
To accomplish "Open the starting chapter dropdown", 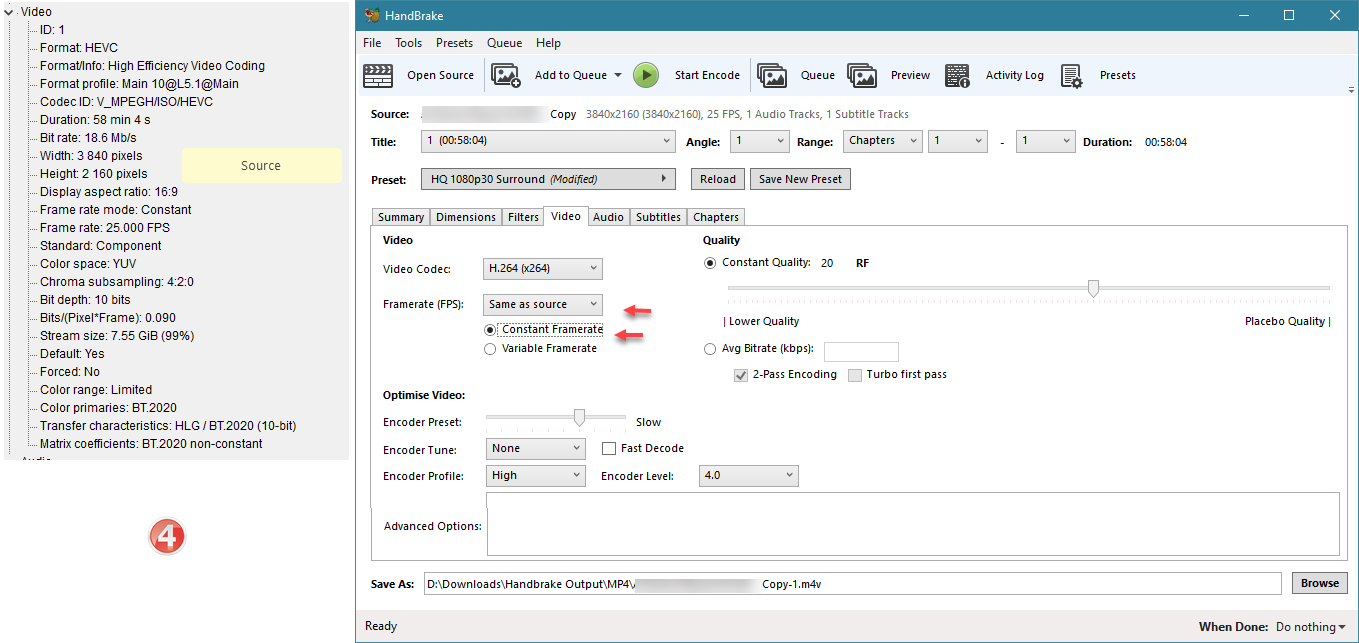I will click(x=958, y=141).
